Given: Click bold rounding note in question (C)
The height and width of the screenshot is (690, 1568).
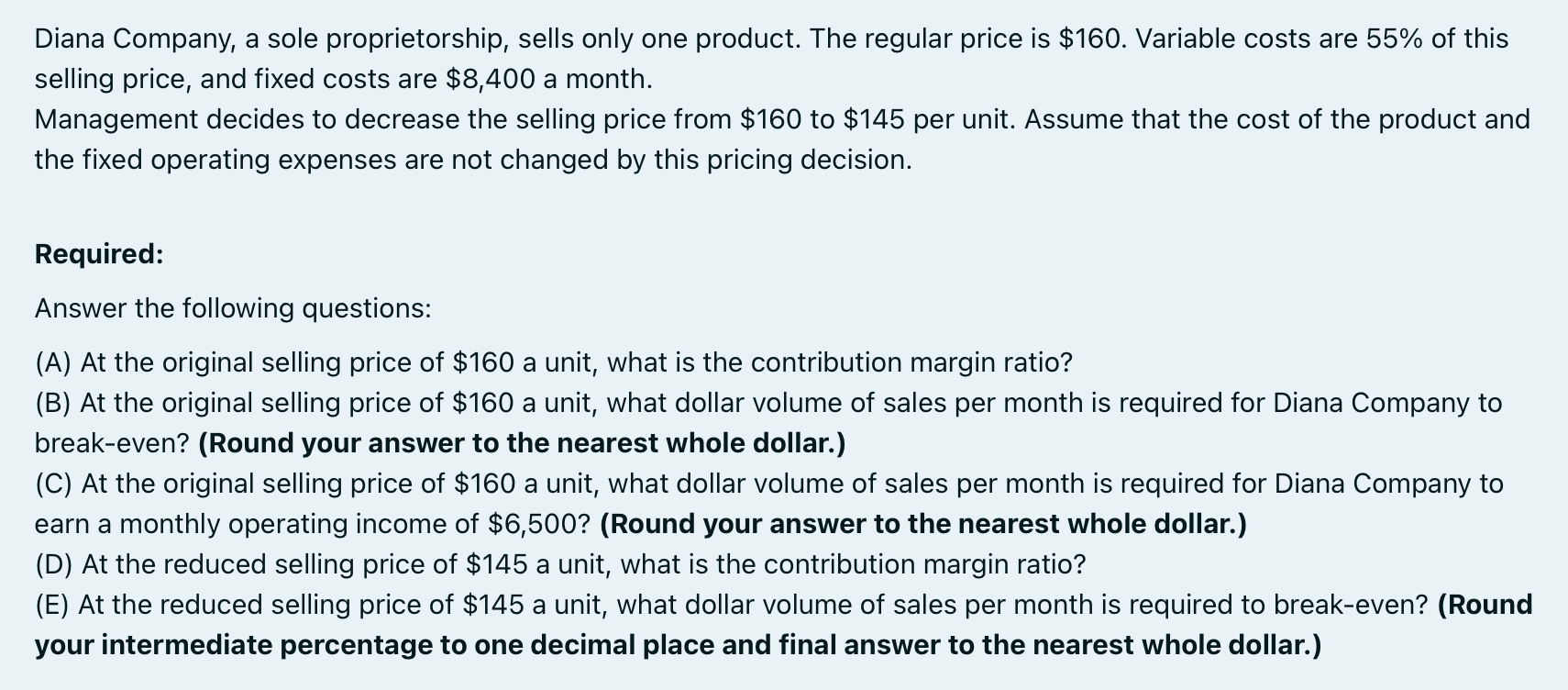Looking at the screenshot, I should (x=923, y=524).
